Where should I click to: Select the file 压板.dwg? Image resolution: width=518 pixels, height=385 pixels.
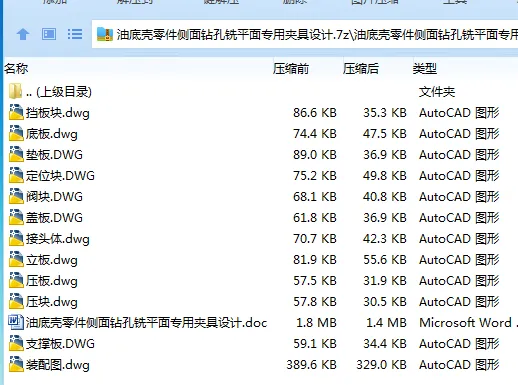(52, 281)
